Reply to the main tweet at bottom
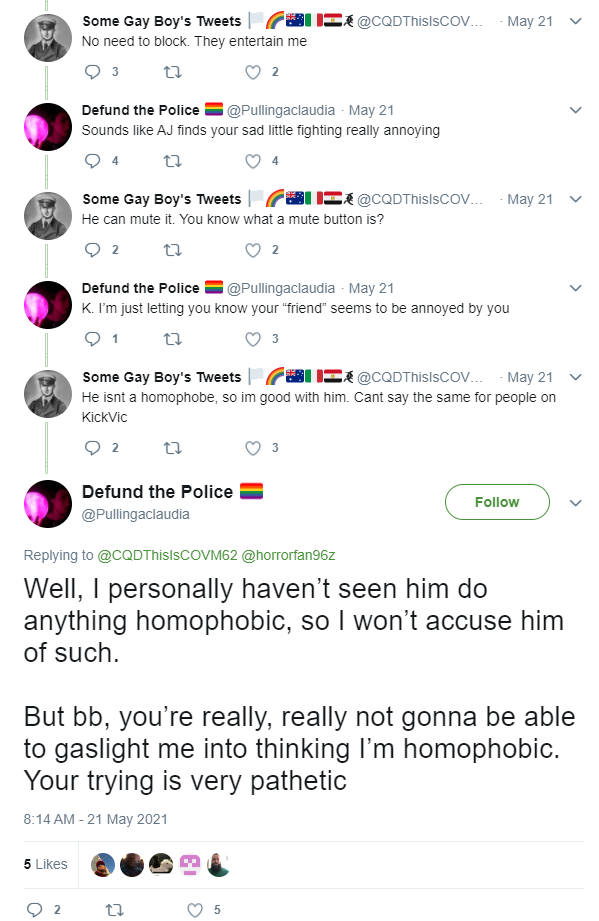 (x=35, y=910)
